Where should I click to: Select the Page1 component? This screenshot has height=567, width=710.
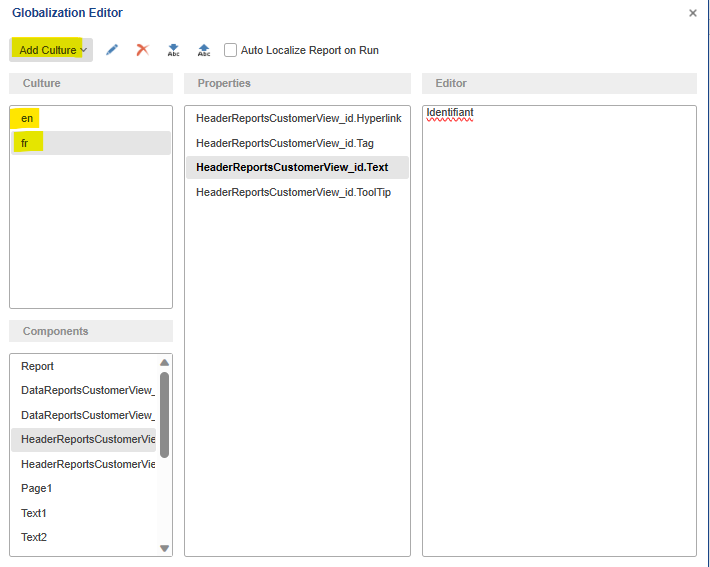coord(83,489)
